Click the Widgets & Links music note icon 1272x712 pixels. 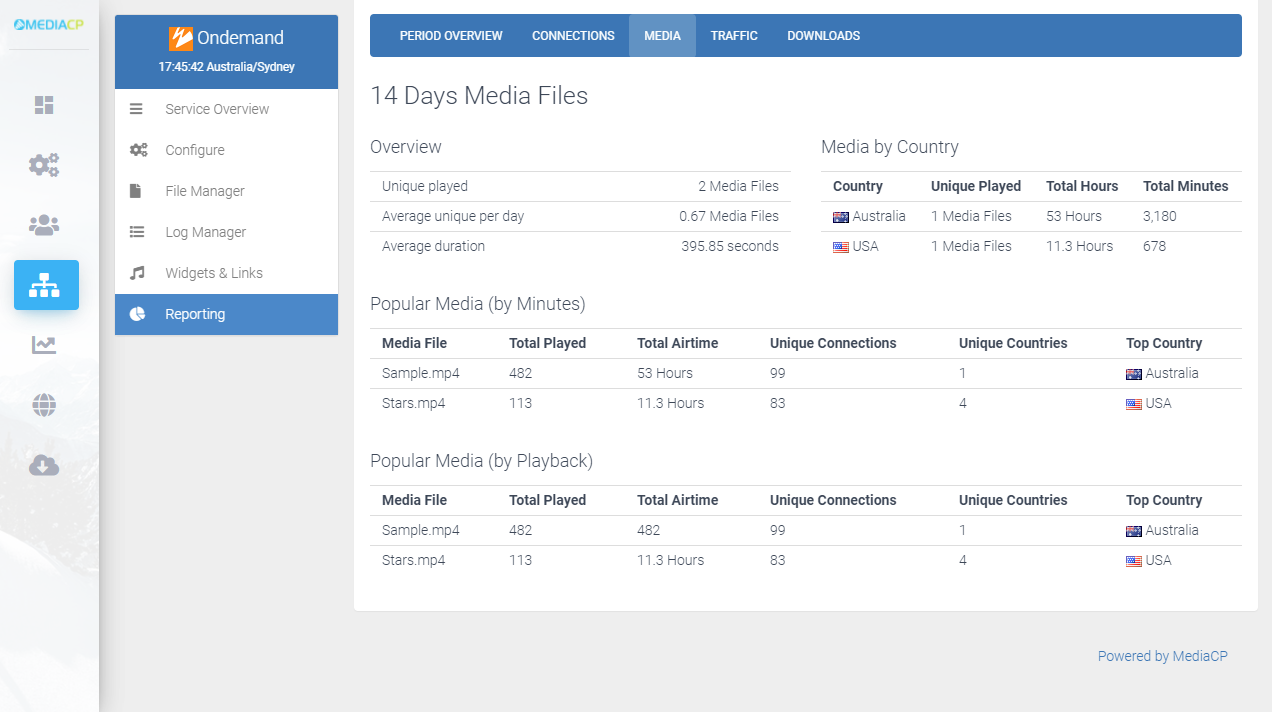click(137, 273)
